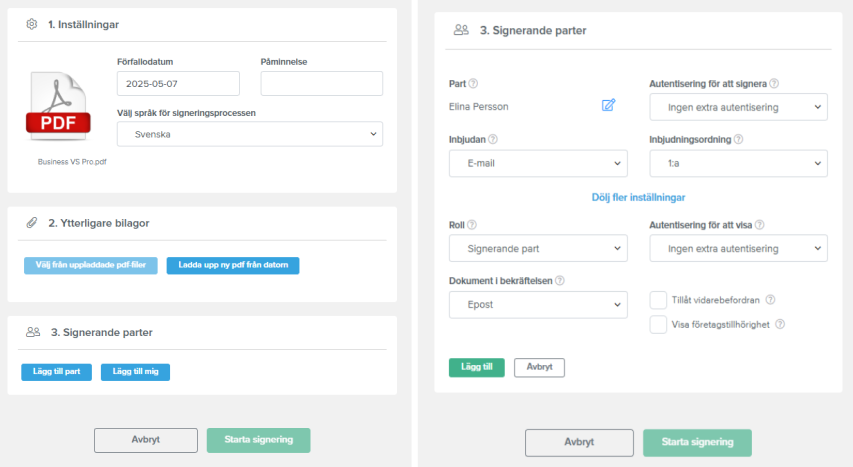Open the Epost confirmation document dropdown
Image resolution: width=853 pixels, height=467 pixels.
click(538, 305)
